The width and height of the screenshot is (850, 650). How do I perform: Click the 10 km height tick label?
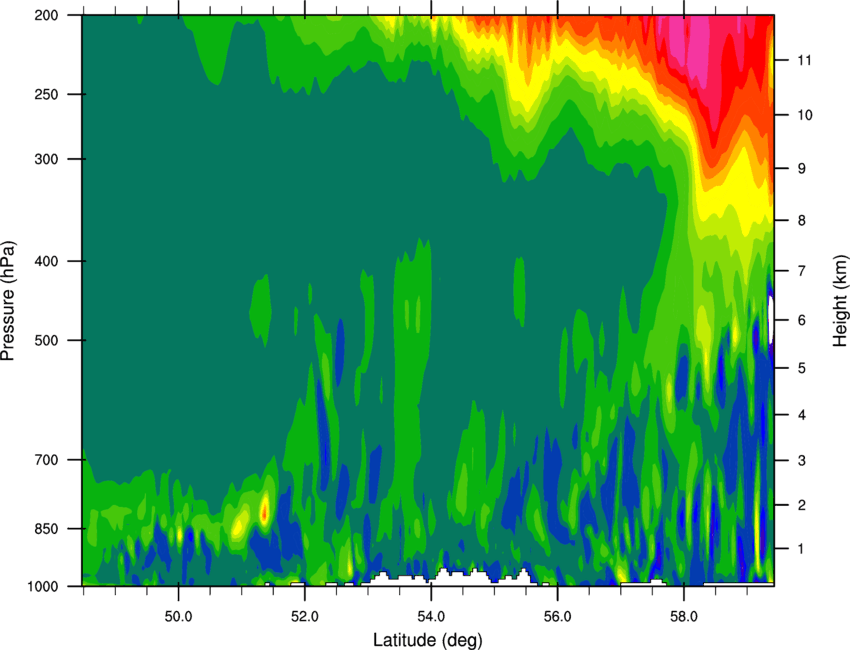coord(805,115)
